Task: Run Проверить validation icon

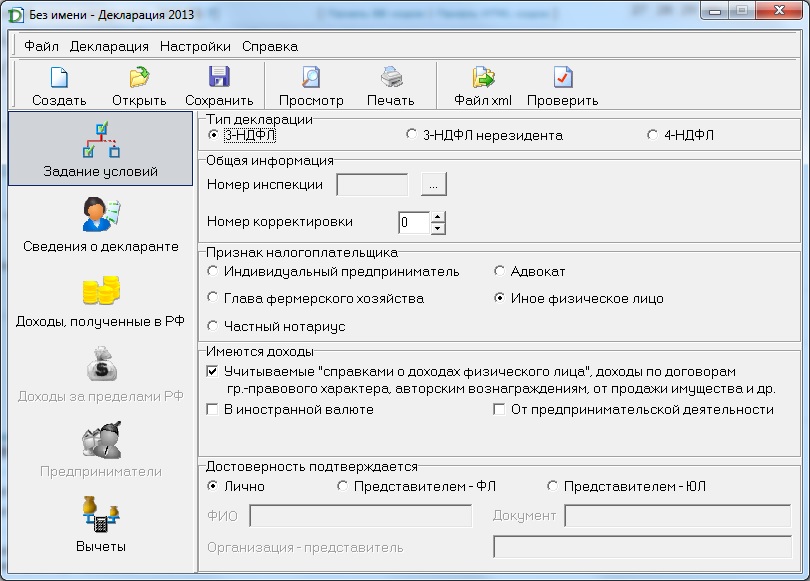Action: coord(562,78)
